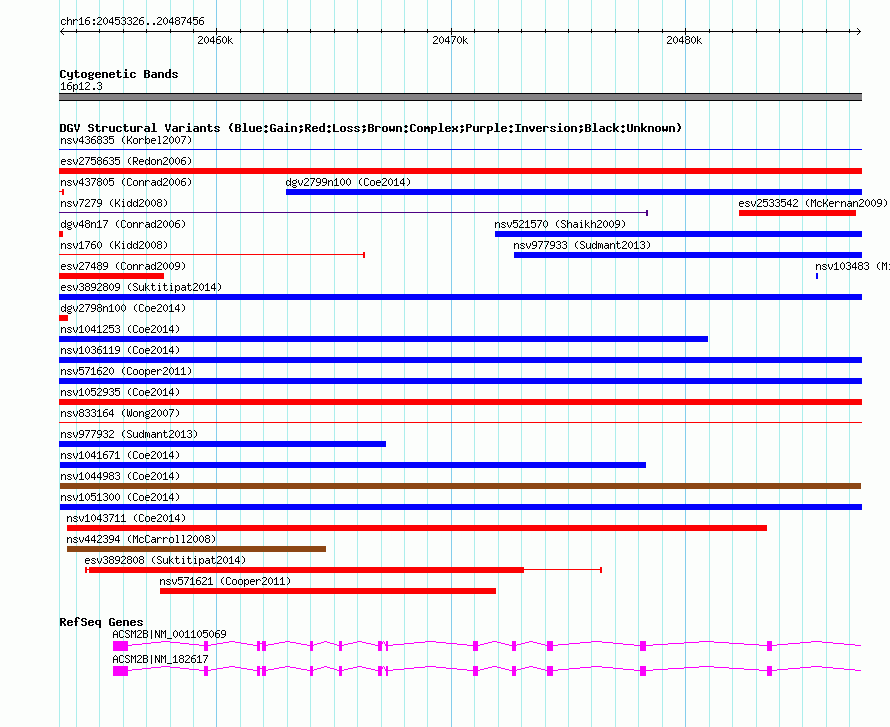The image size is (890, 727).
Task: Open the nsv977933 (Sudmant2013) variant label
Action: [582, 245]
